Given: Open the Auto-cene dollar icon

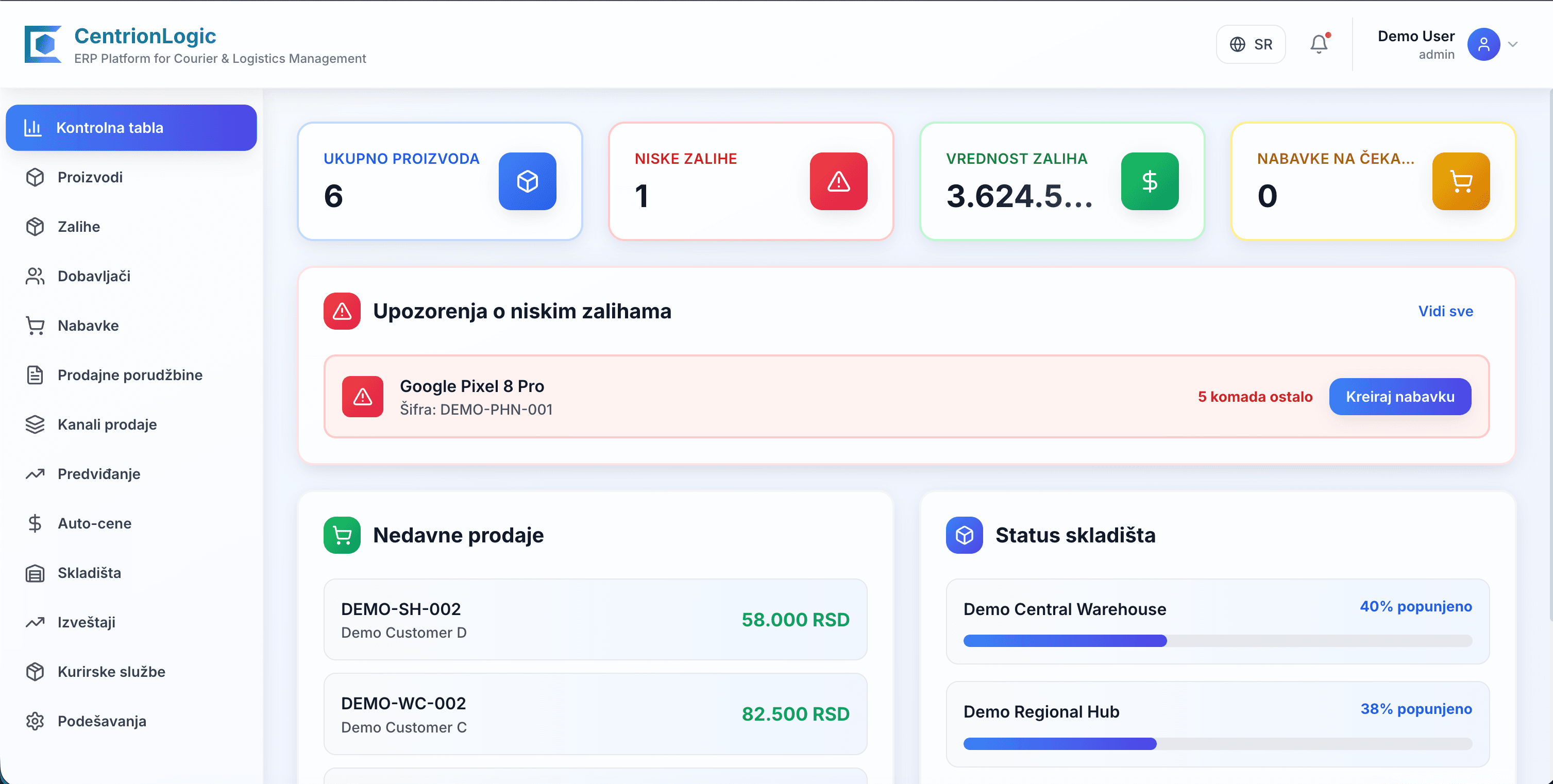Looking at the screenshot, I should coord(35,523).
